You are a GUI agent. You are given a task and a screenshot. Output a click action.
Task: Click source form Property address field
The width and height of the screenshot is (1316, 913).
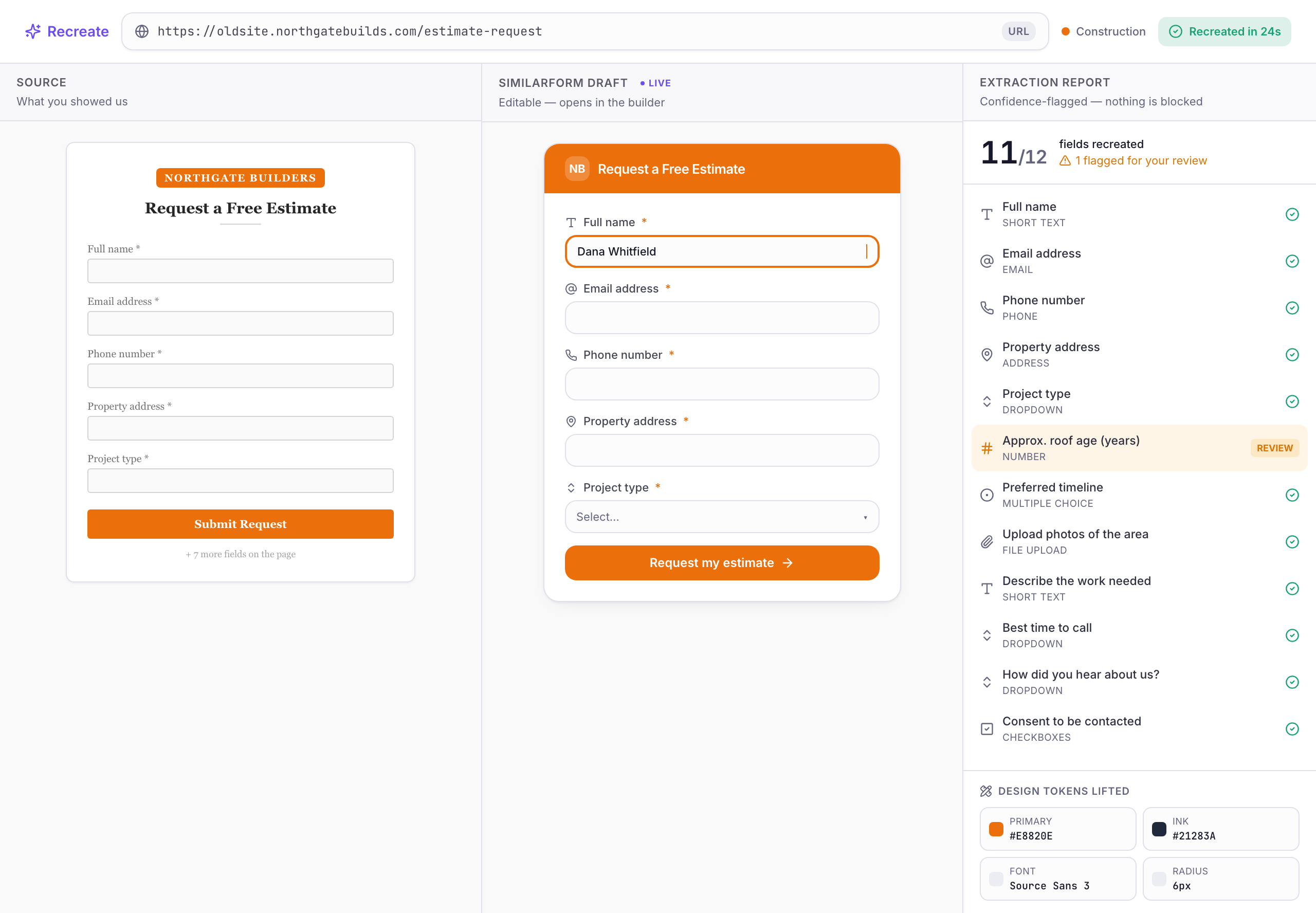(240, 428)
